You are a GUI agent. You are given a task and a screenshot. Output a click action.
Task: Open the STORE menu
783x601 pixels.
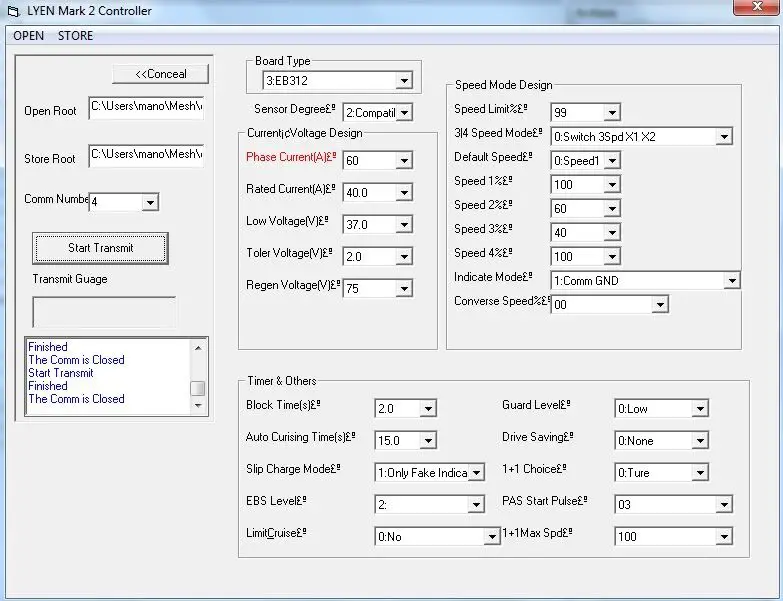click(x=75, y=36)
